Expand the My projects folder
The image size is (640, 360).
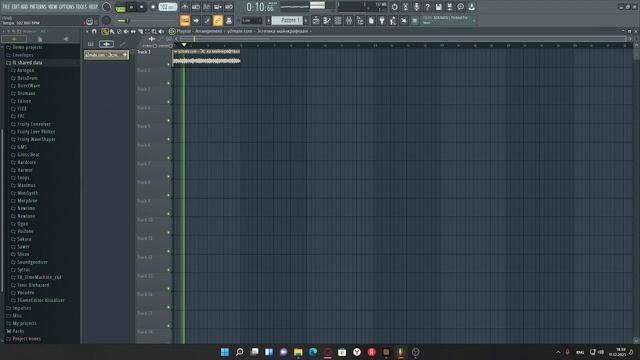pos(24,323)
